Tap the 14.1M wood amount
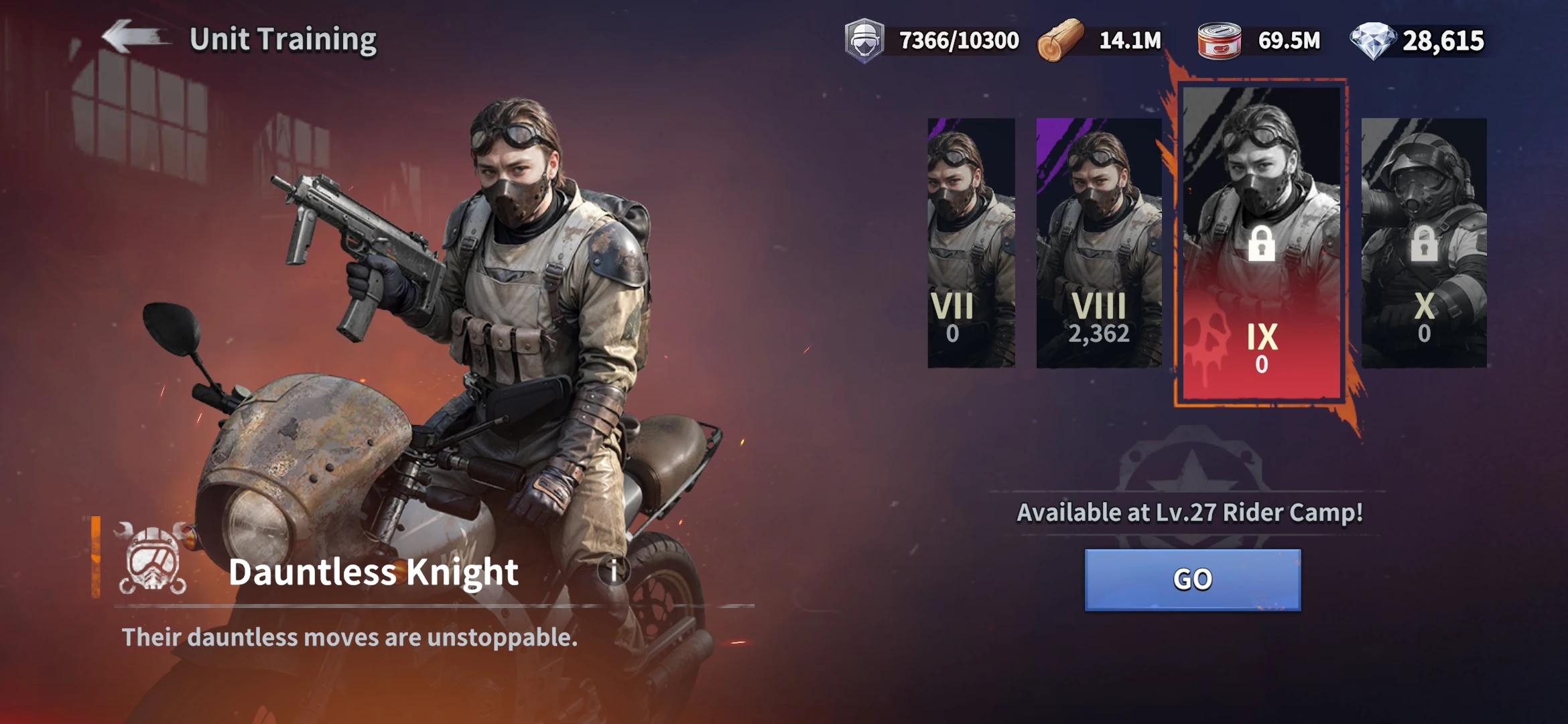 pyautogui.click(x=1130, y=41)
